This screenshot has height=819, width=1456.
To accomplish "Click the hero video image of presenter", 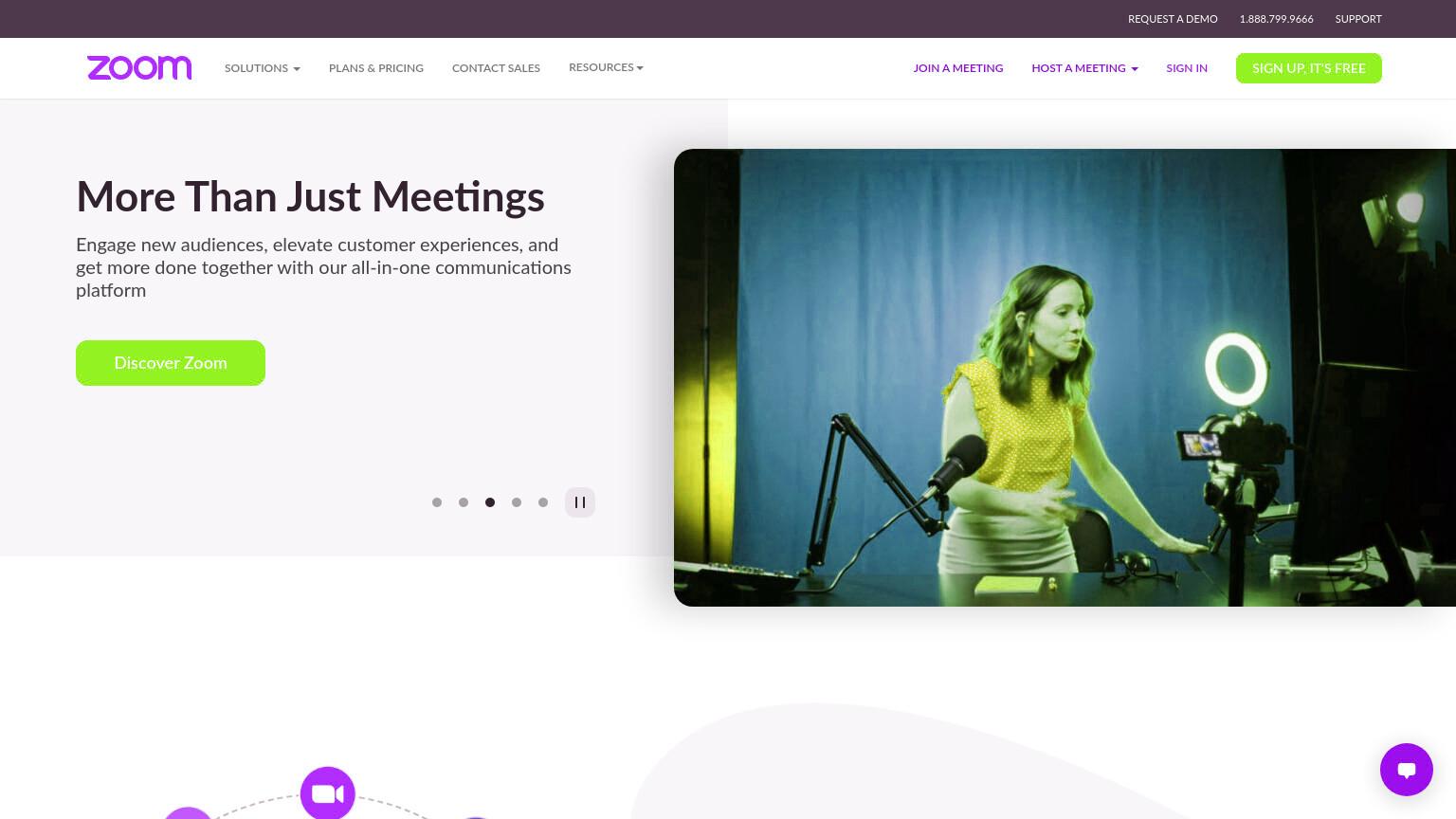I will 1065,377.
